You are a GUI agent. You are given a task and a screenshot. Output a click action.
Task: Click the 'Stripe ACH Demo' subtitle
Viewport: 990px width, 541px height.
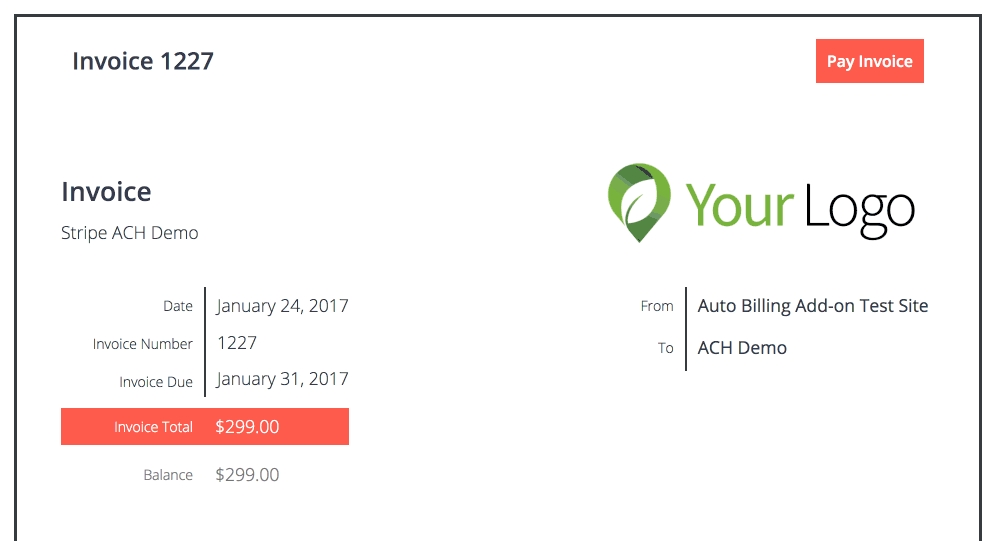tap(130, 233)
